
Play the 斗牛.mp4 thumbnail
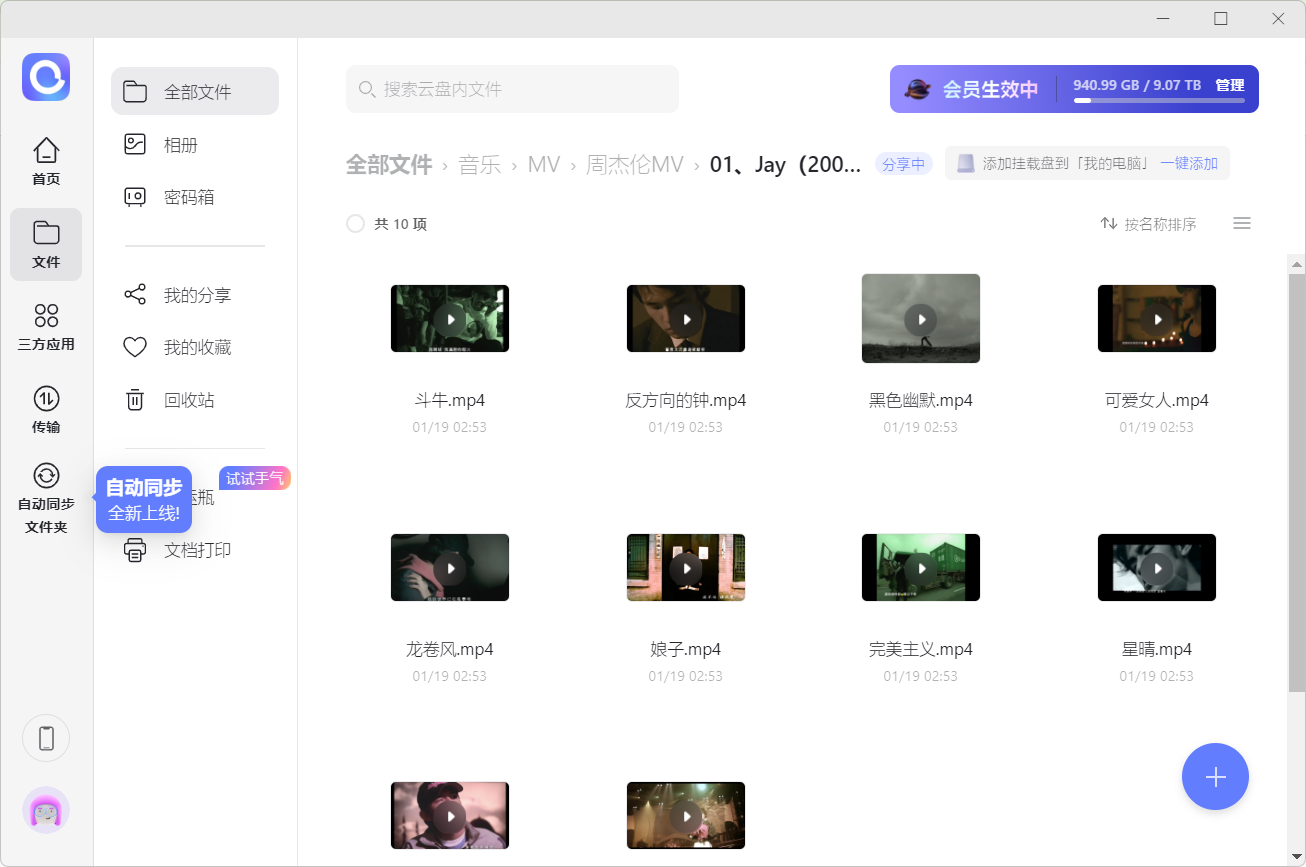[450, 319]
